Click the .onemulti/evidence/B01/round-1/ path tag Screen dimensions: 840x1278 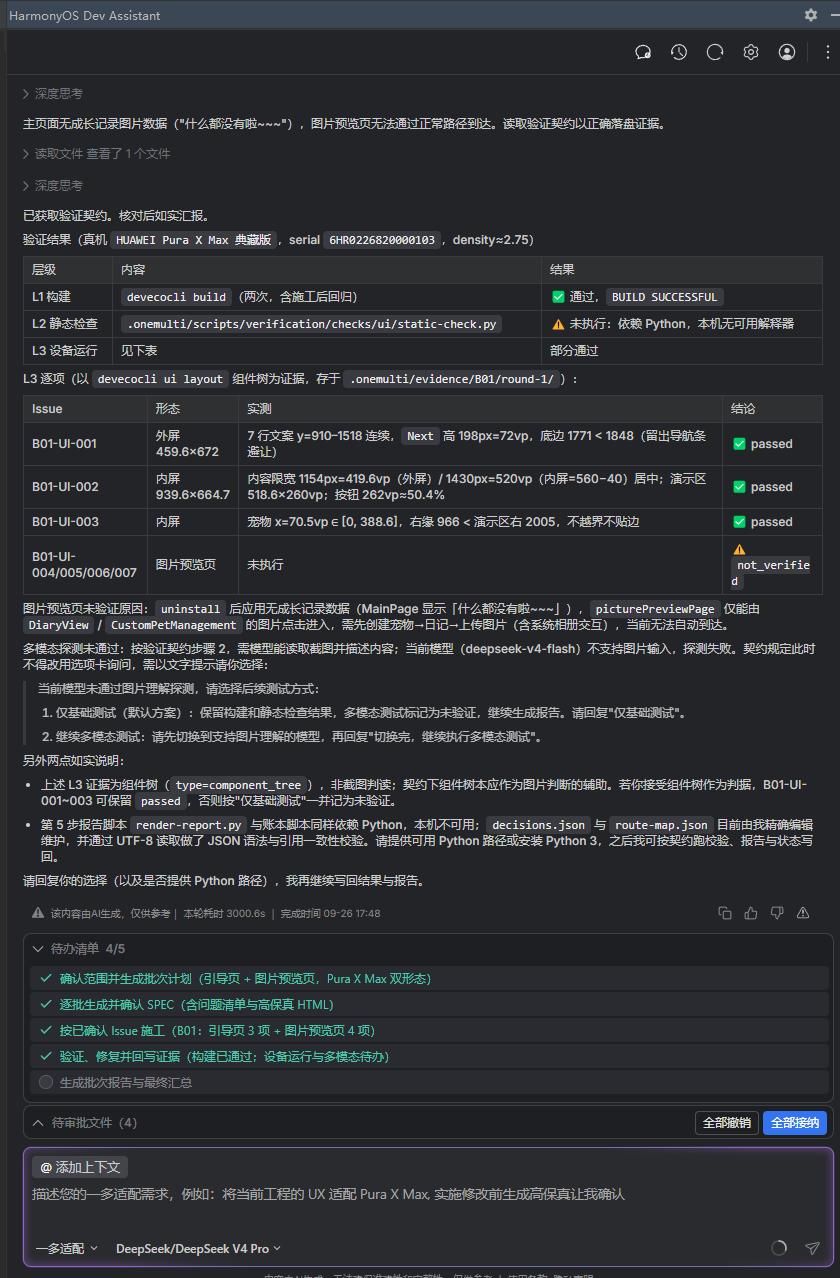(x=454, y=379)
